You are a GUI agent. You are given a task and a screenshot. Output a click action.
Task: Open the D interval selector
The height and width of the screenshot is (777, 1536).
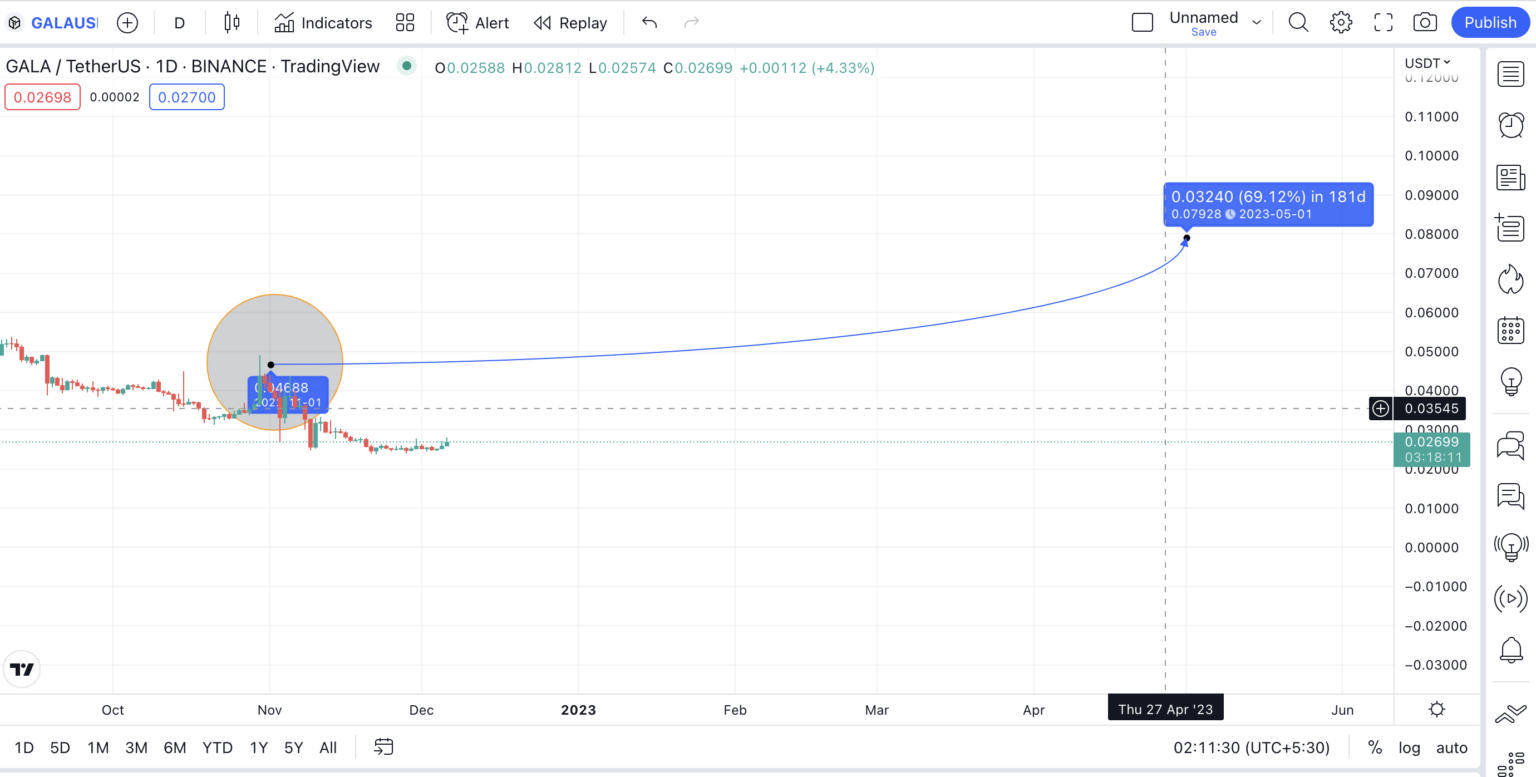coord(180,22)
